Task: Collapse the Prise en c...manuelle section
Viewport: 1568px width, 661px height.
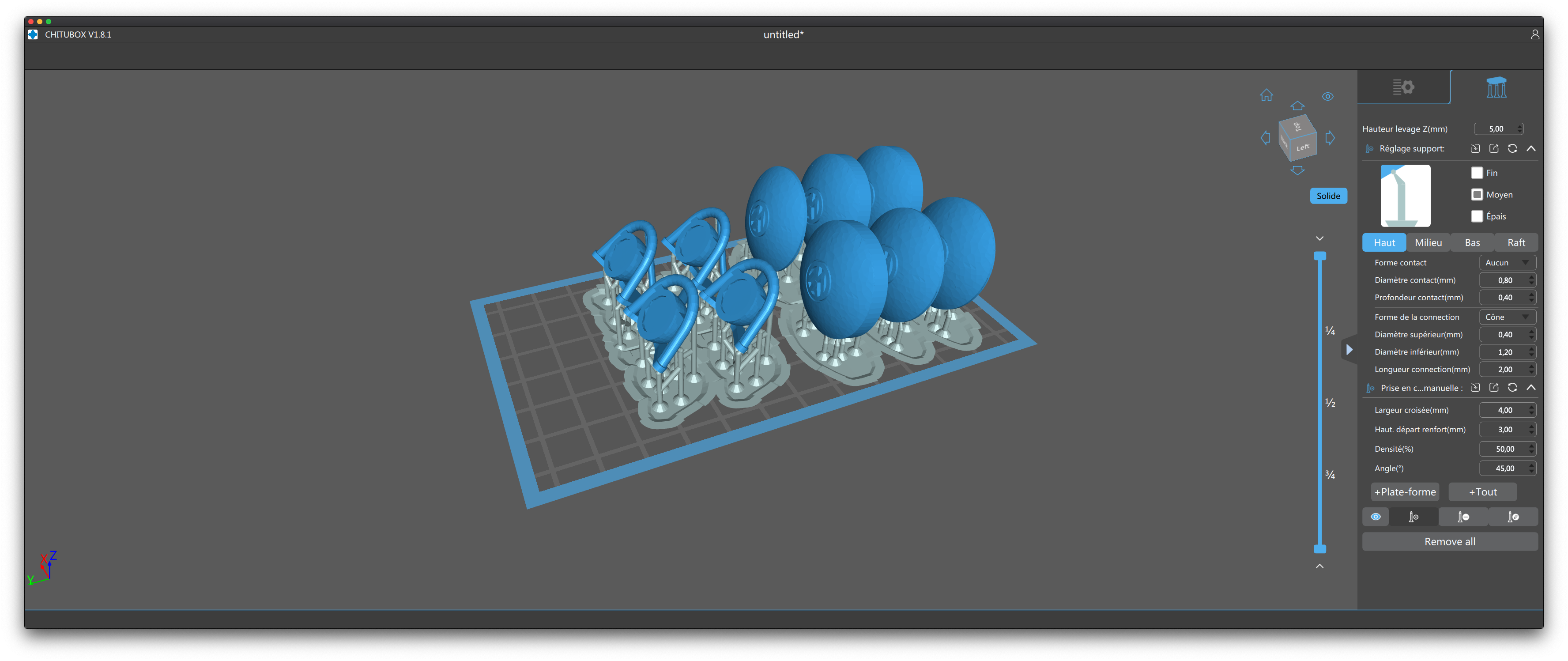Action: pos(1531,388)
